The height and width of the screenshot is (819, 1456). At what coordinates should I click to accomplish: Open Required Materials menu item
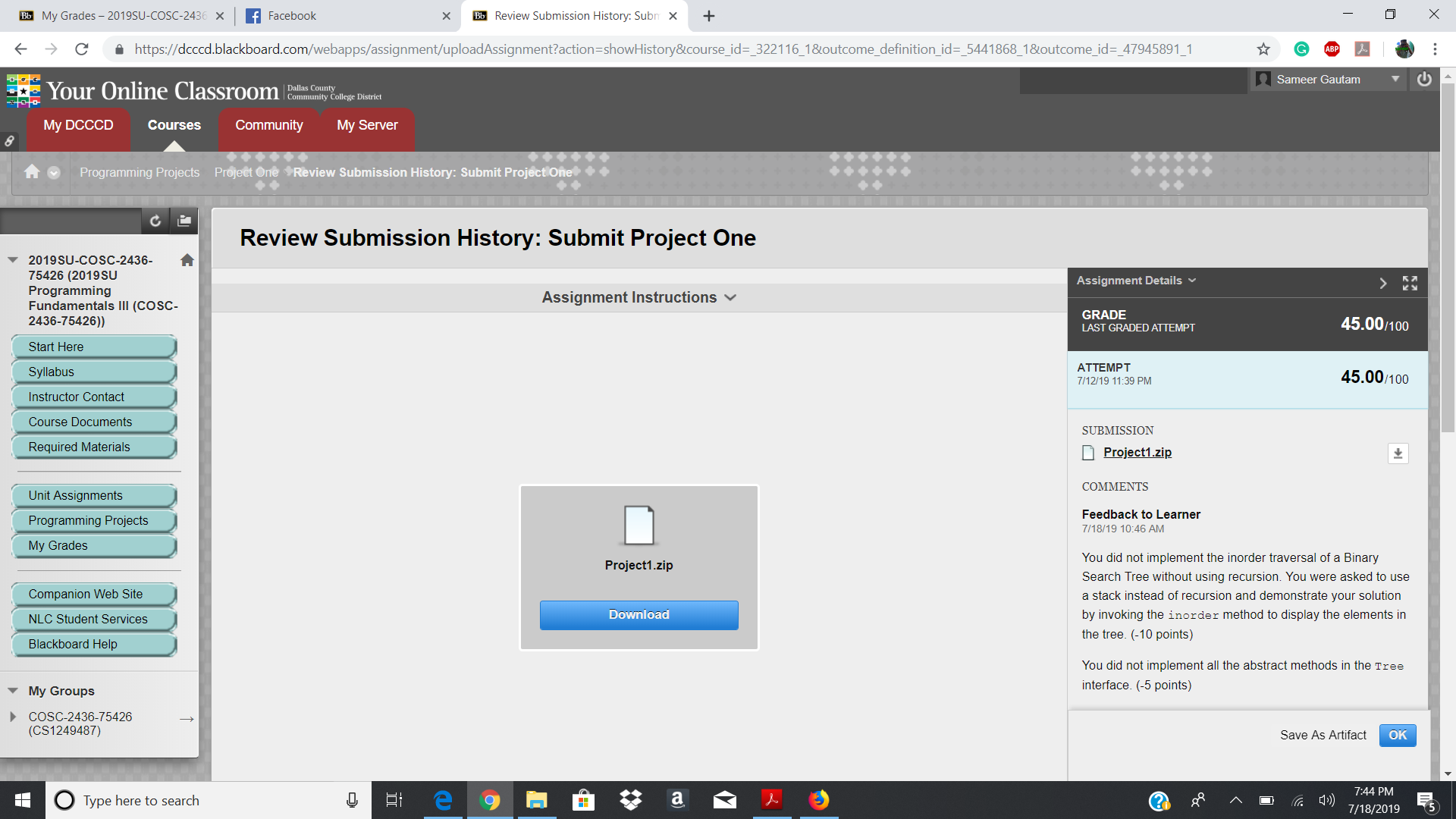click(x=94, y=447)
